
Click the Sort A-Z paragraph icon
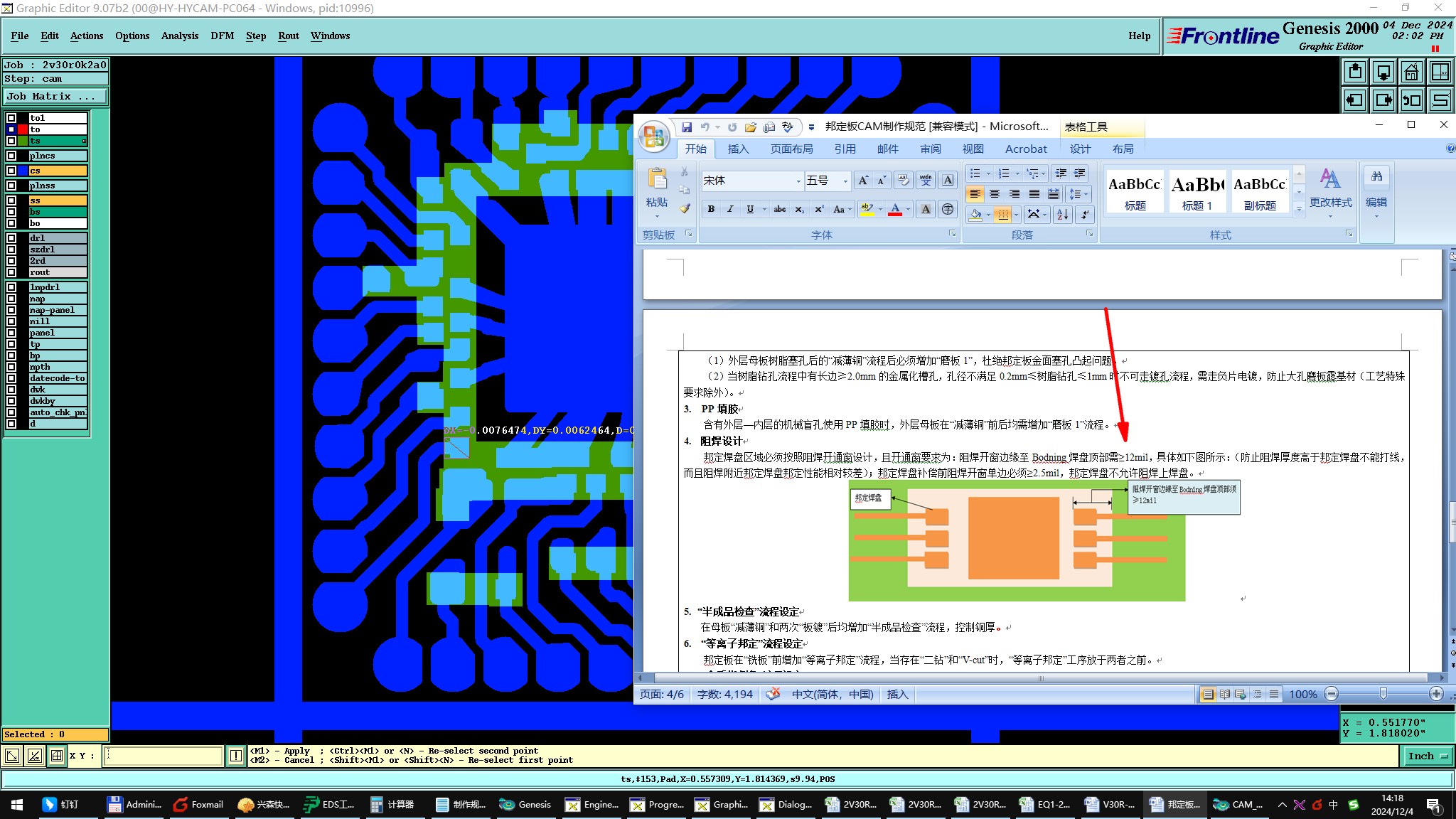click(1062, 214)
